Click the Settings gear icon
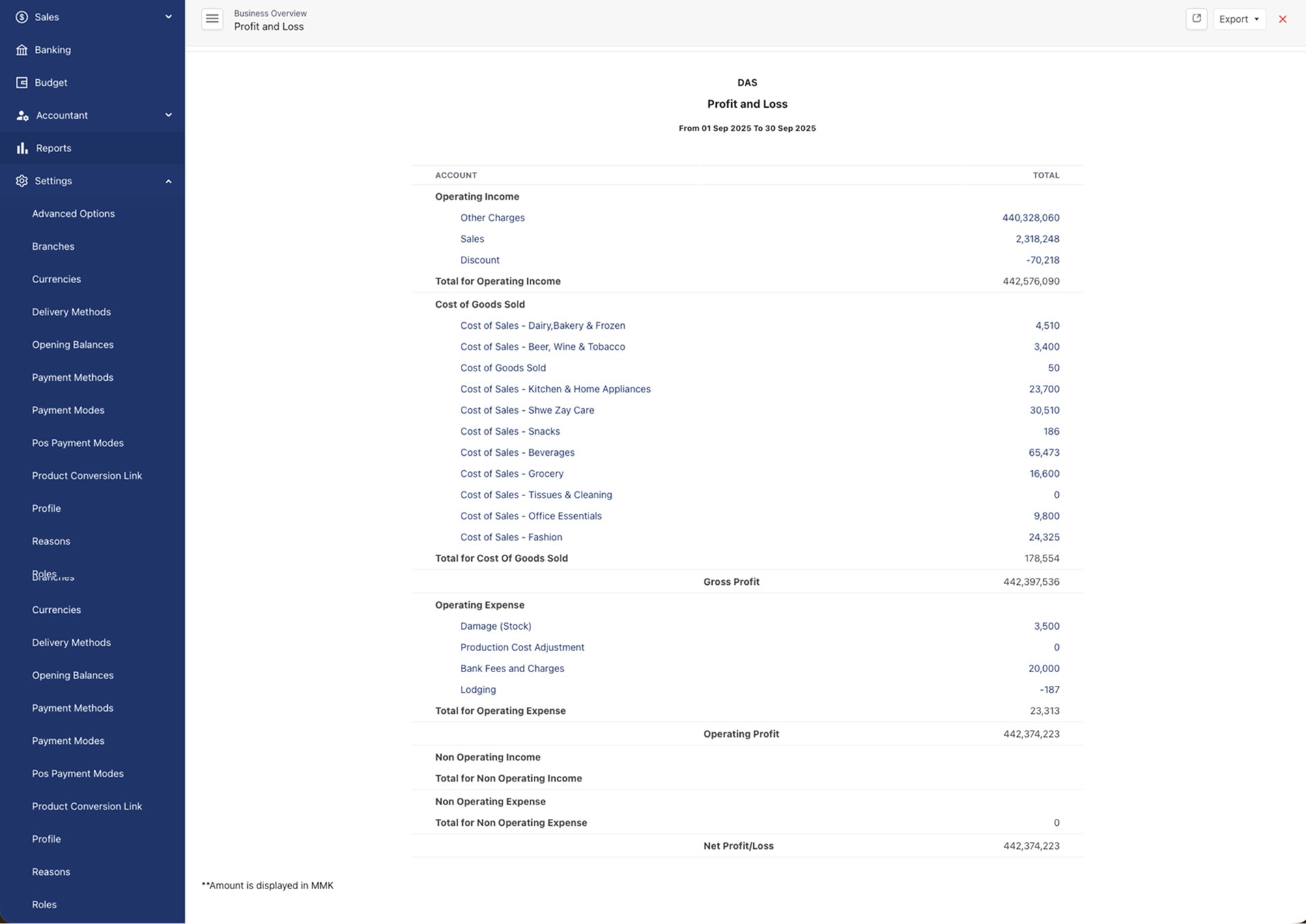The height and width of the screenshot is (924, 1306). [20, 180]
